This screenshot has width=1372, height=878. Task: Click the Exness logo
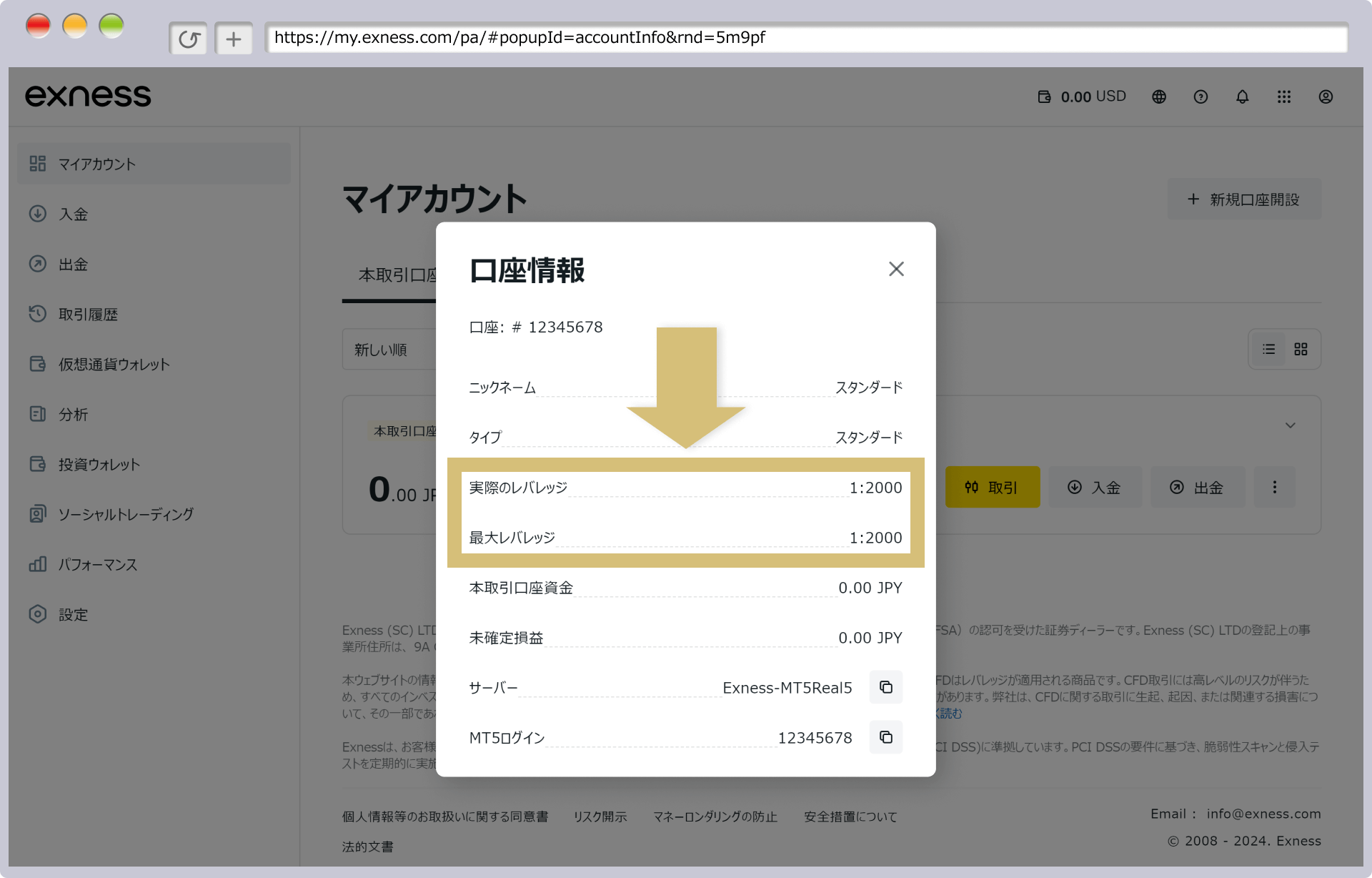[x=88, y=96]
